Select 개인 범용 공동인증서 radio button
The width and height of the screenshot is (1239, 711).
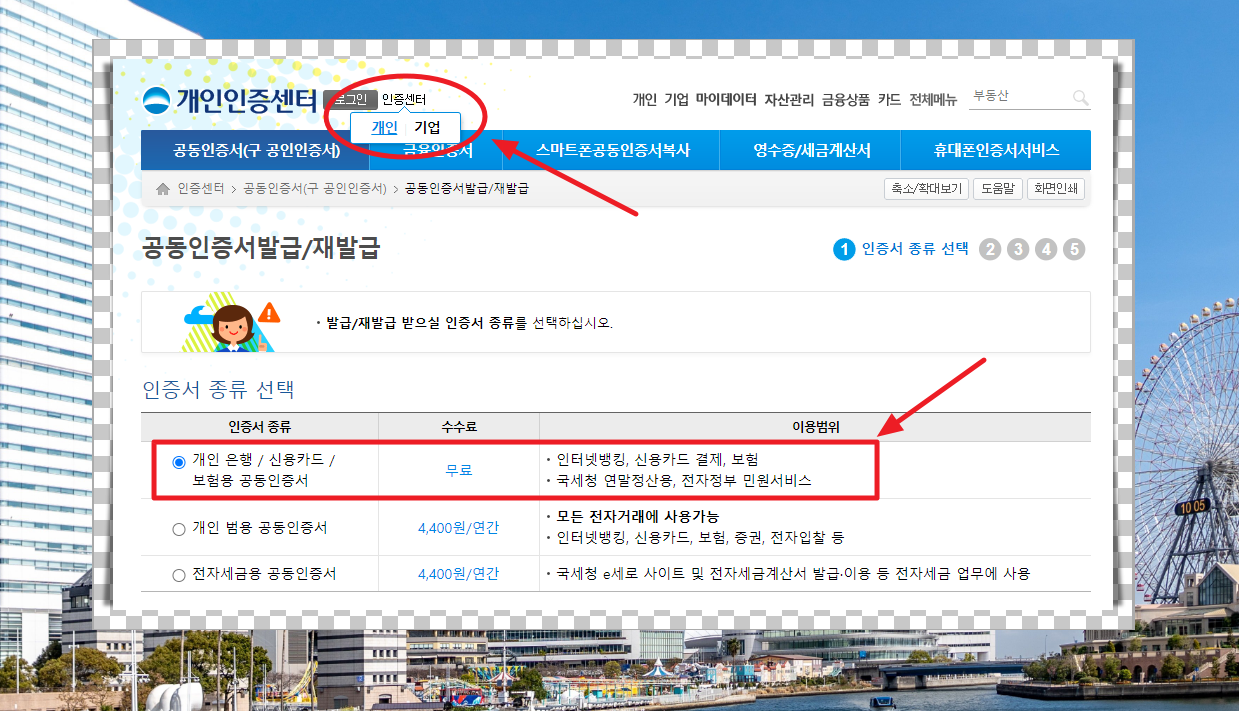coord(179,528)
